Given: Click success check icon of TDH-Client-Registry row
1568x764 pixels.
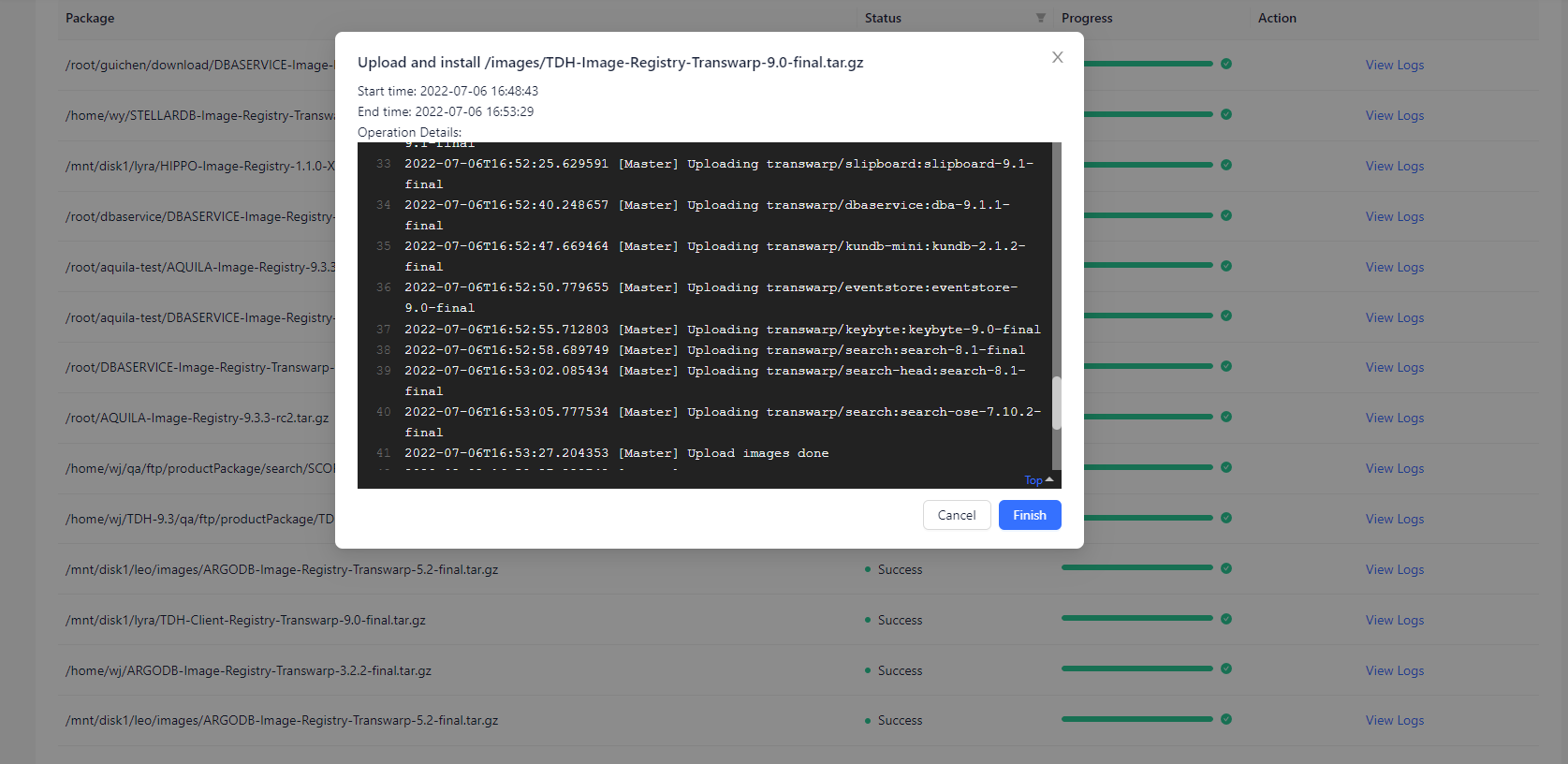Looking at the screenshot, I should point(1226,619).
